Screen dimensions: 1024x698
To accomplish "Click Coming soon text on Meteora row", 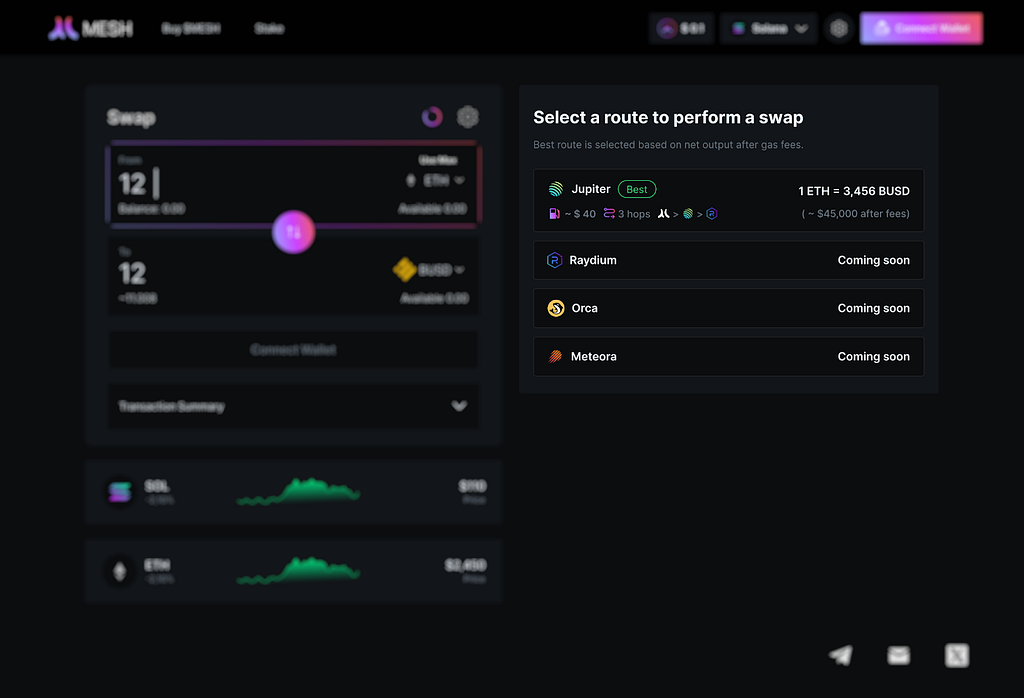I will pyautogui.click(x=873, y=357).
